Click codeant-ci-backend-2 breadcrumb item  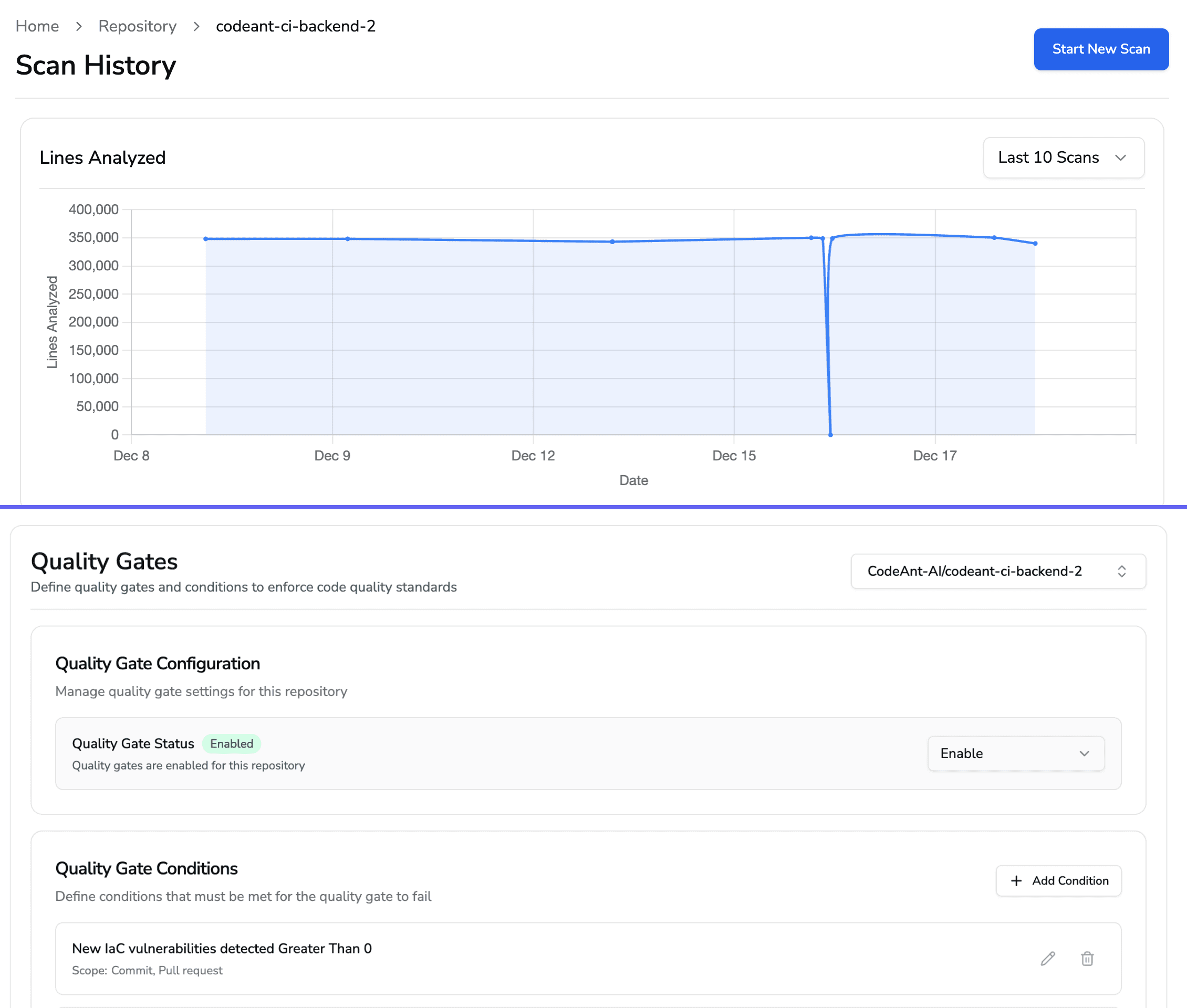296,26
